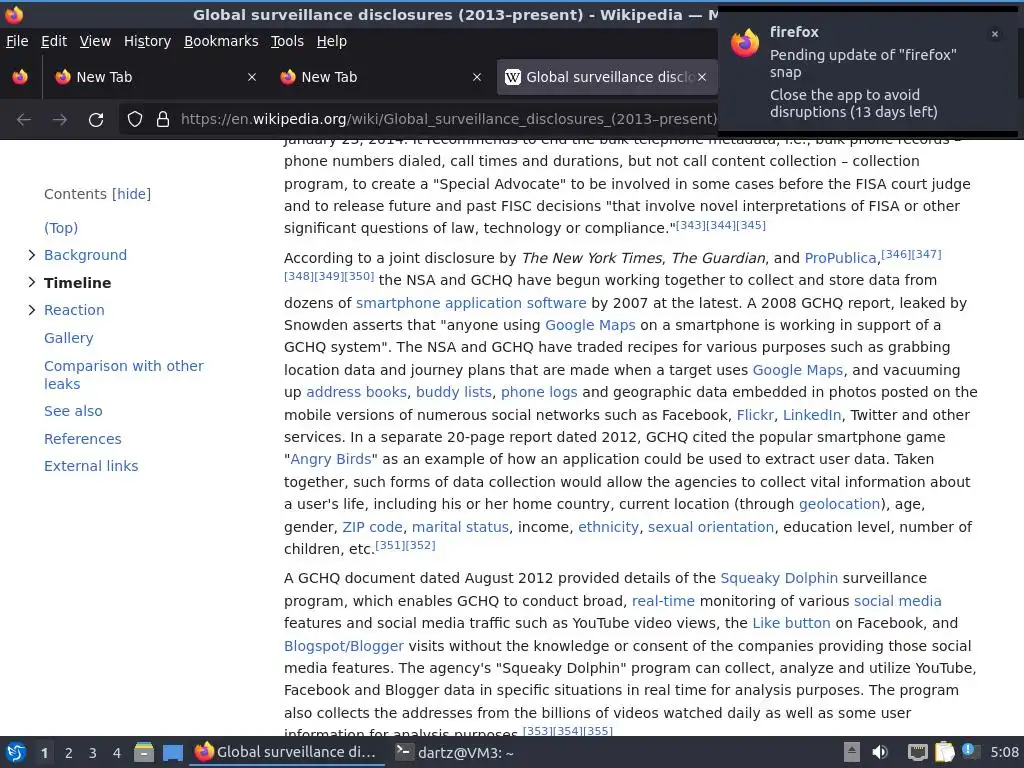This screenshot has height=768, width=1024.
Task: Click the forward navigation arrow
Action: click(59, 119)
